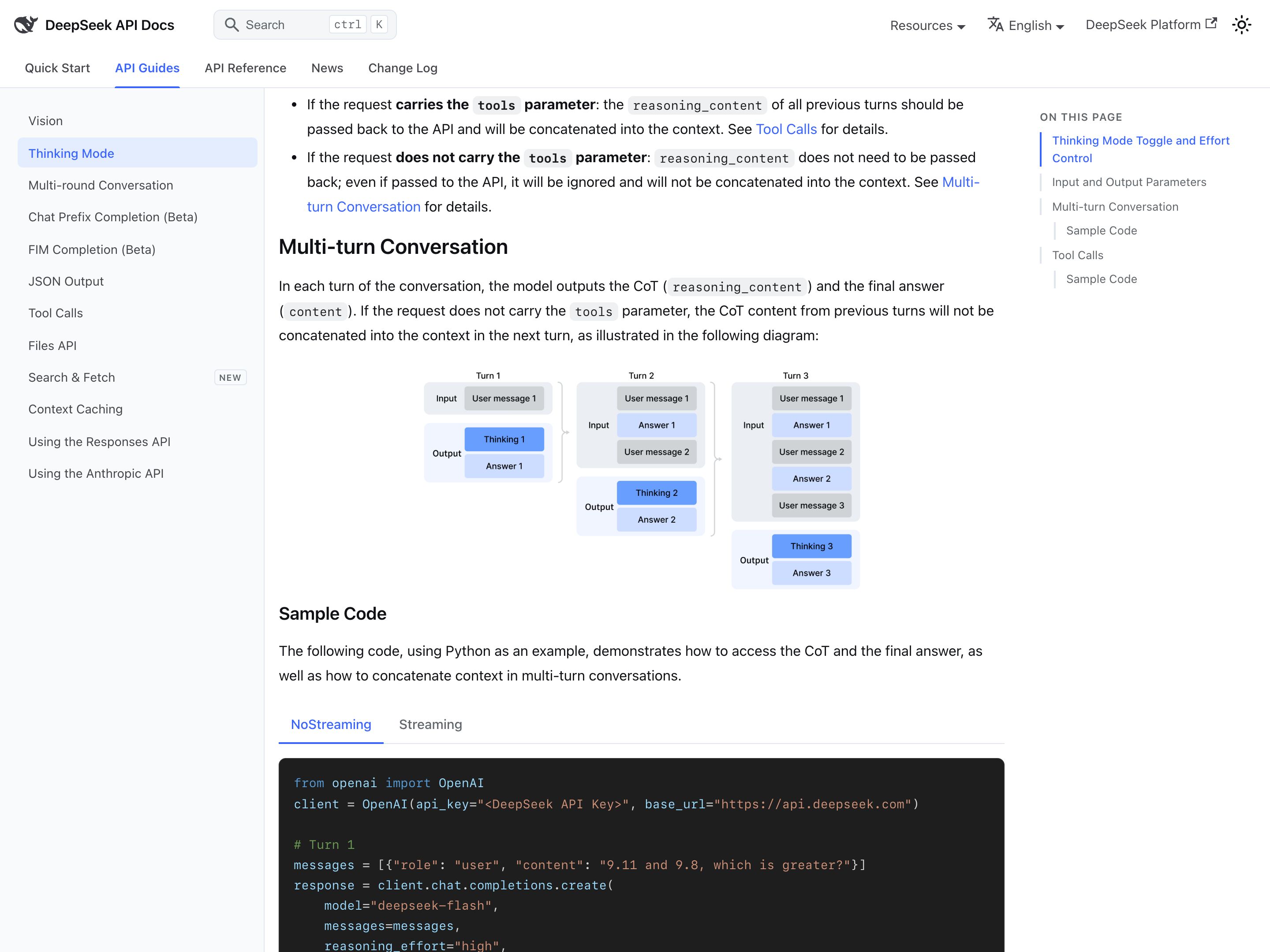Click the language translate icon
Image resolution: width=1270 pixels, height=952 pixels.
tap(996, 25)
